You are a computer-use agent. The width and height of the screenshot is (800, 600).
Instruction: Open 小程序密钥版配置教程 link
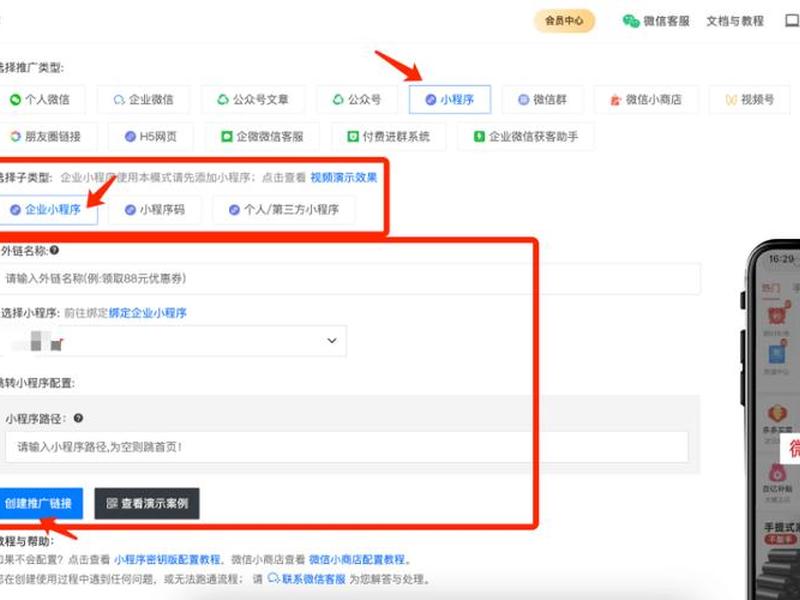[167, 560]
